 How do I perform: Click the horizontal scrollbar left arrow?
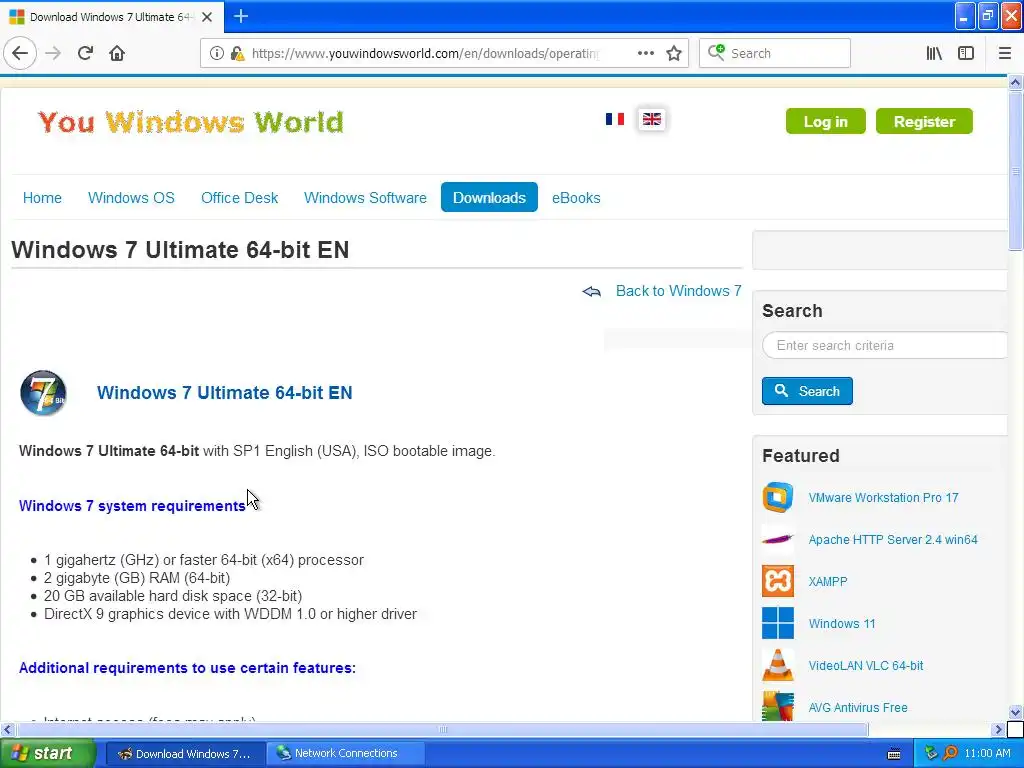7,729
